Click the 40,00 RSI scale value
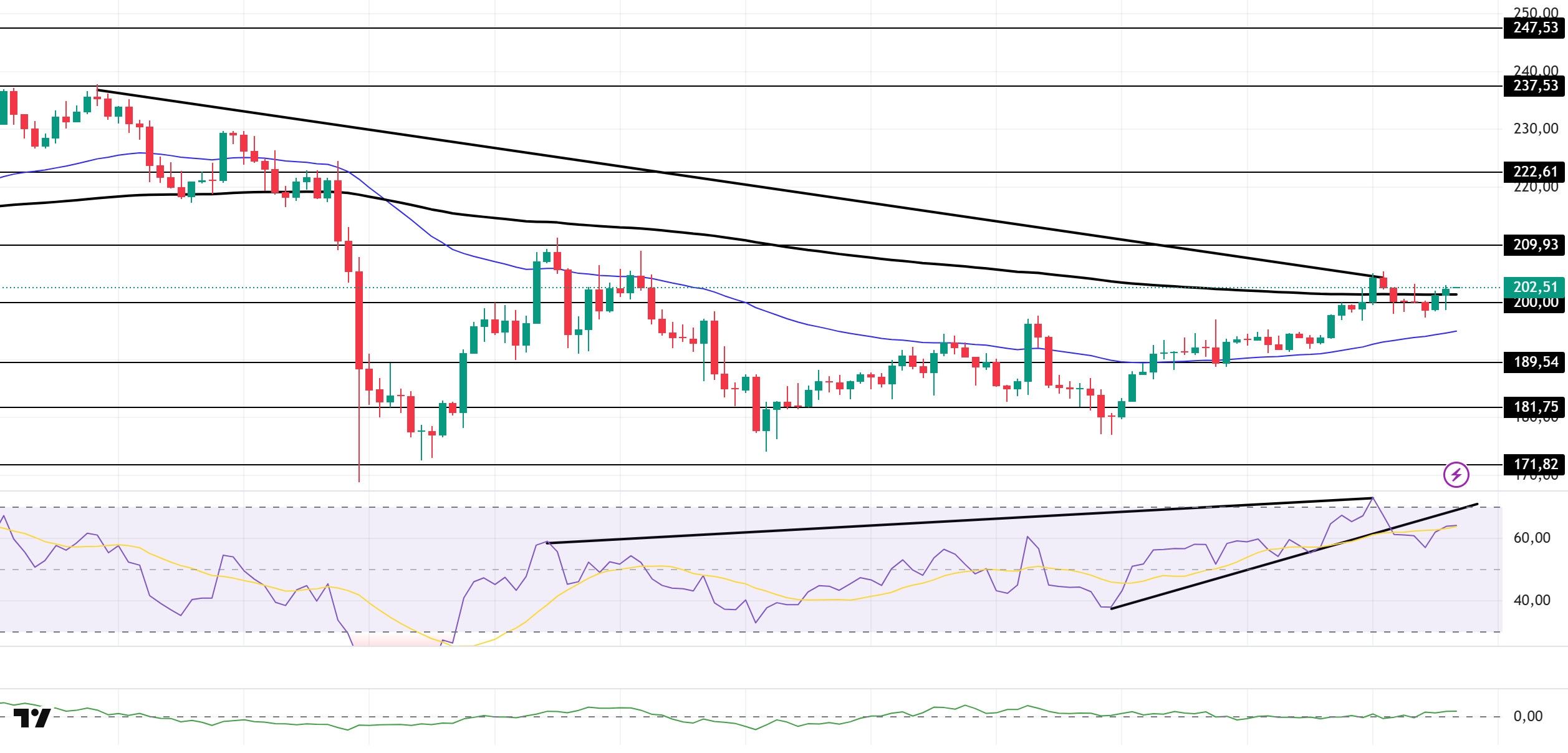The image size is (1568, 753). [1531, 601]
